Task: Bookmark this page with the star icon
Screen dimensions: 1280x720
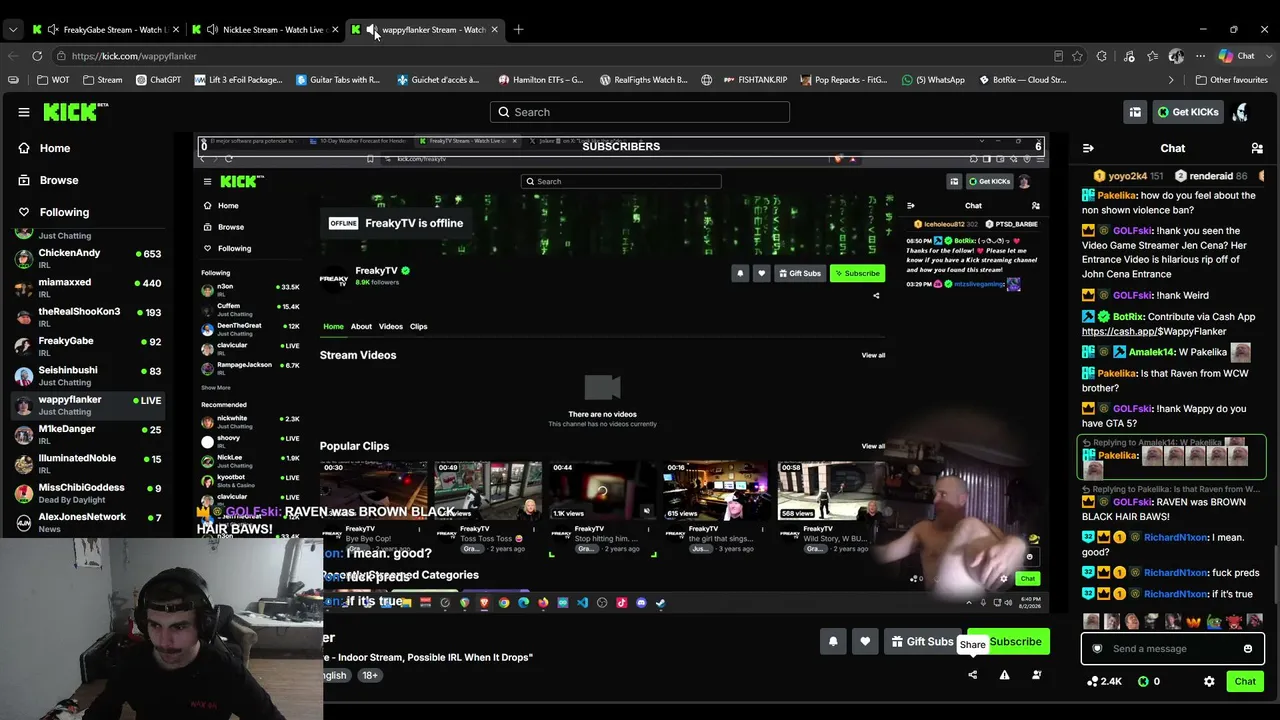Action: pos(1077,56)
